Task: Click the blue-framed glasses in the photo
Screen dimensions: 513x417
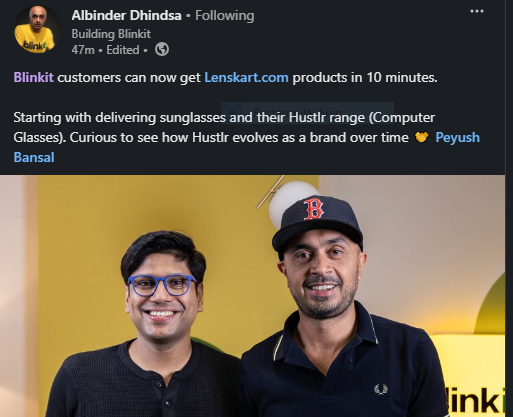Action: (x=162, y=285)
